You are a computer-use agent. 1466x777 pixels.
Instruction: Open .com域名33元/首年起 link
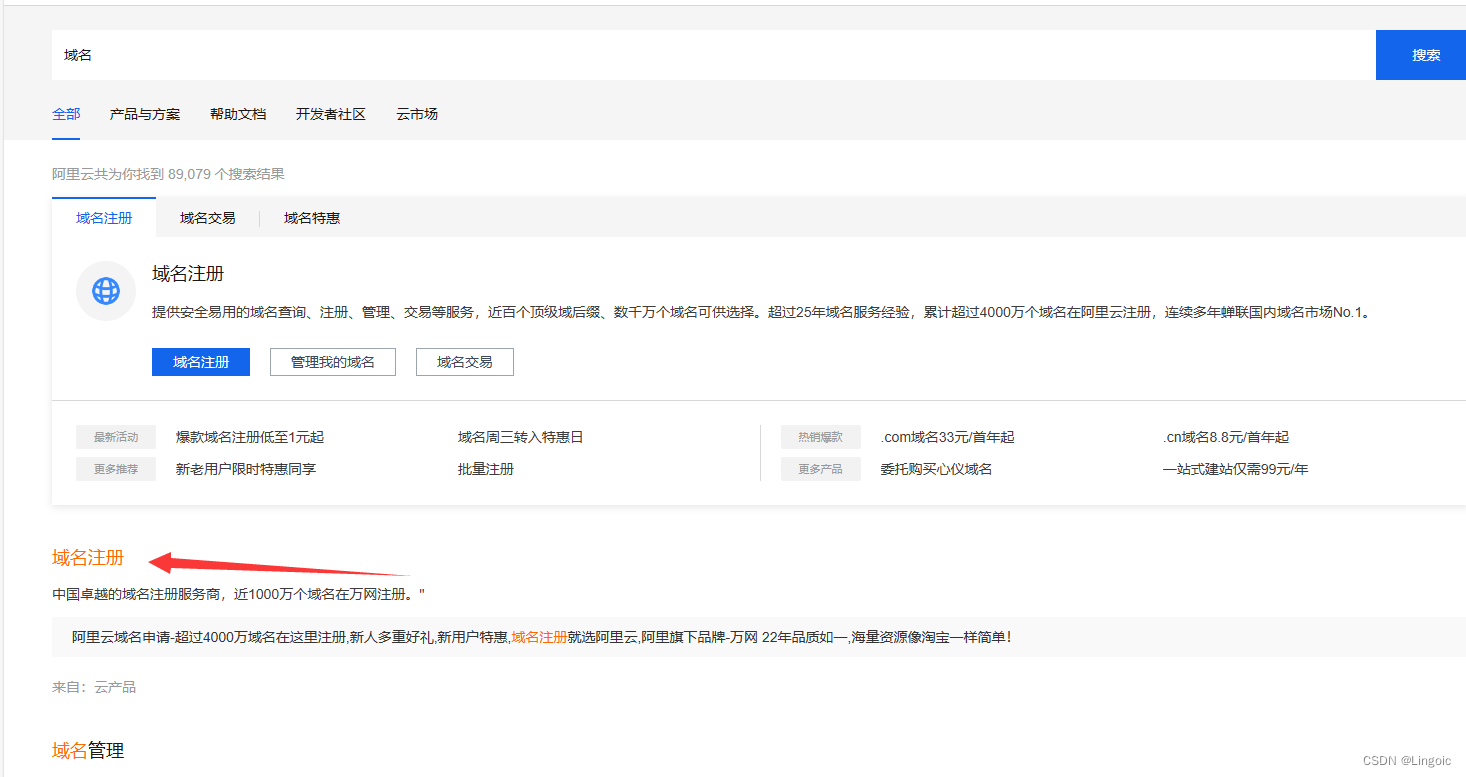(947, 437)
